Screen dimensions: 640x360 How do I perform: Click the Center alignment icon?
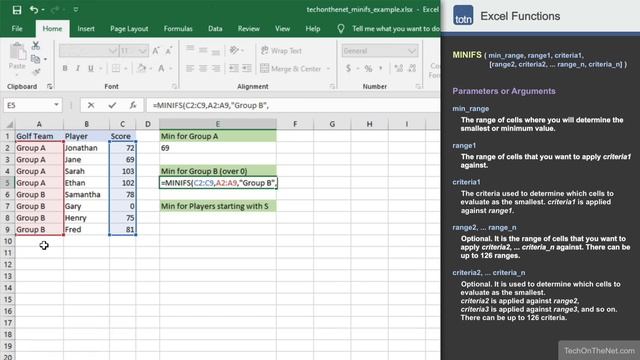pyautogui.click(x=203, y=68)
